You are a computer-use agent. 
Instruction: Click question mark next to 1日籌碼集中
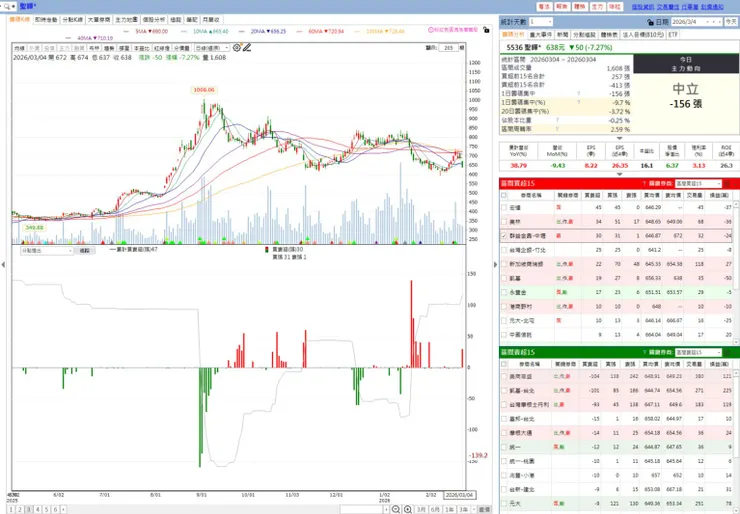pos(579,93)
